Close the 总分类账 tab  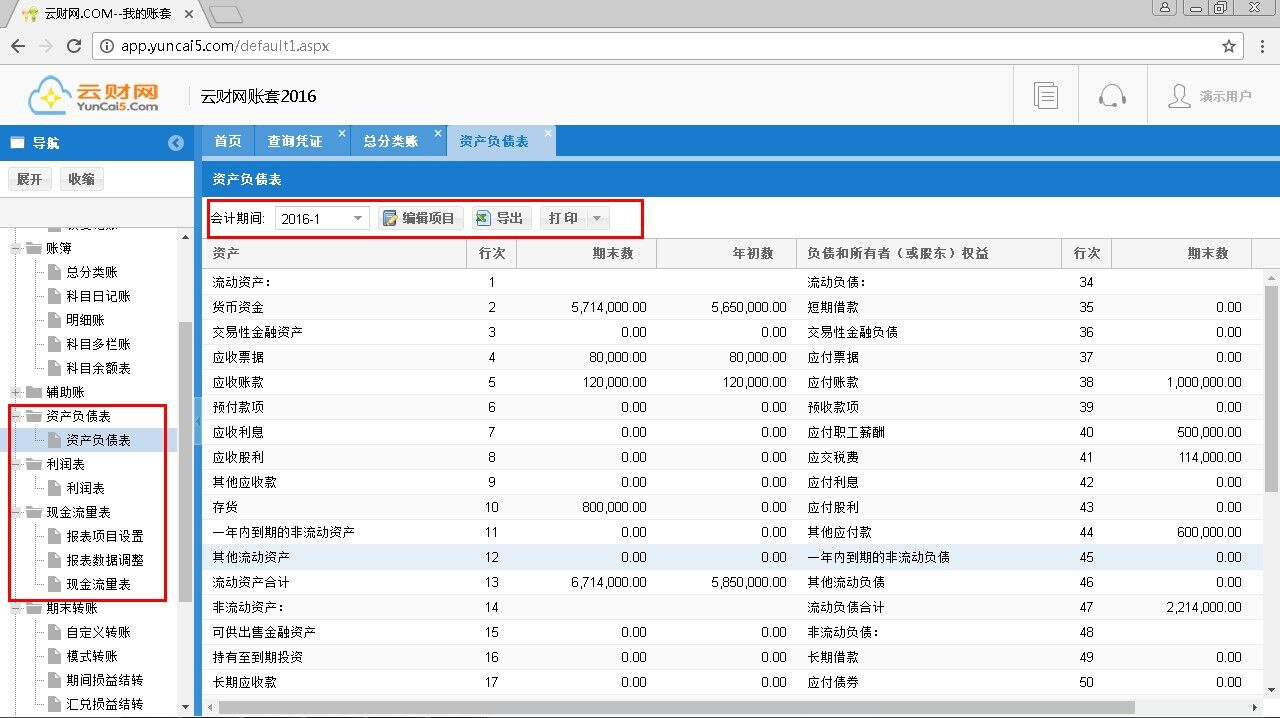(439, 134)
